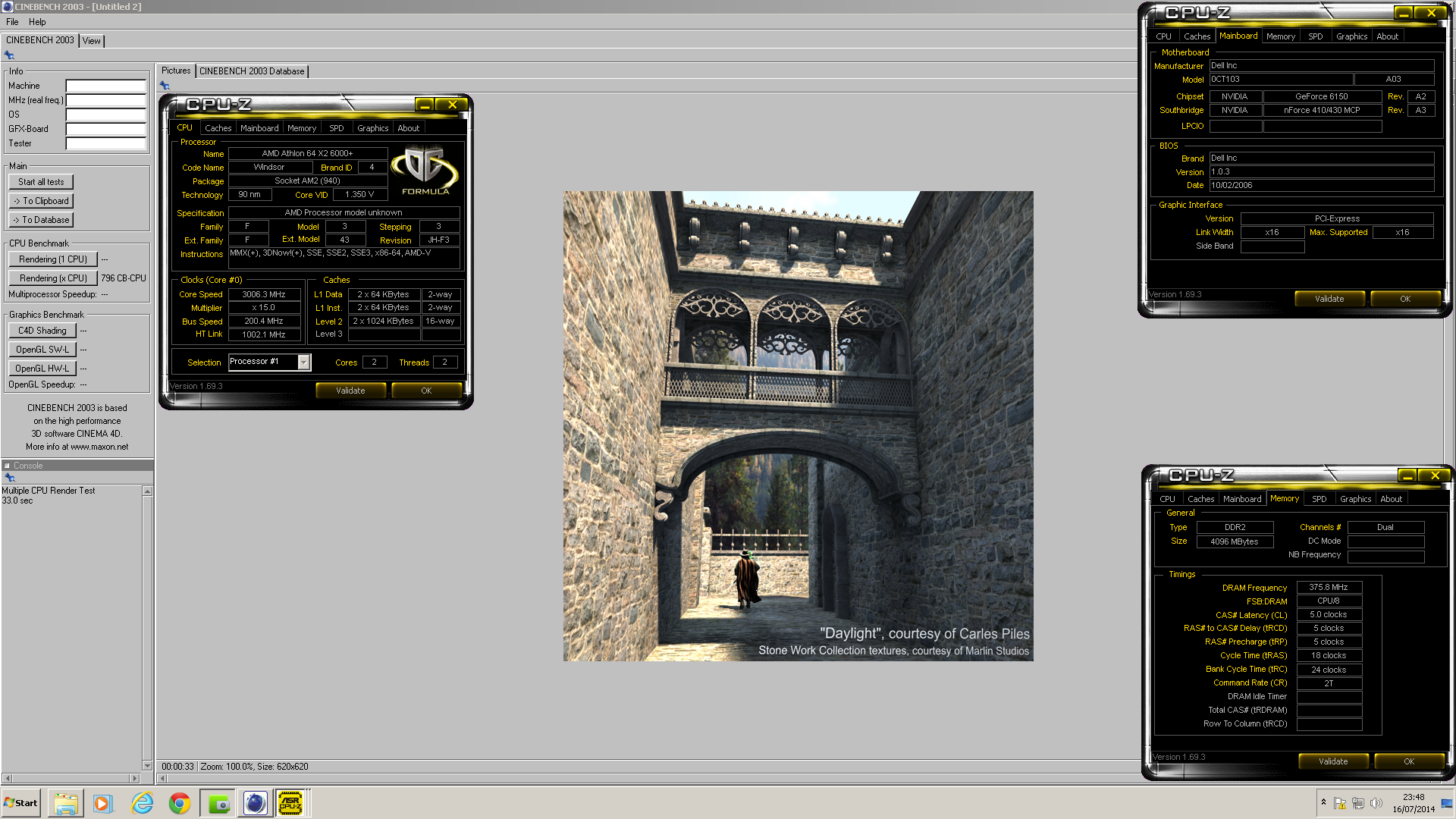Click the picture area horizontal scroll left arrow
This screenshot has height=819, width=1456.
(162, 778)
